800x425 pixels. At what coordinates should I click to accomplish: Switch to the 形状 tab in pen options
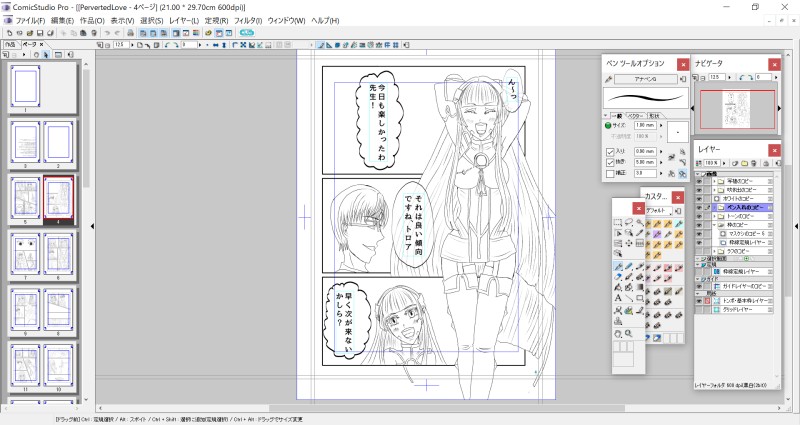pyautogui.click(x=655, y=116)
